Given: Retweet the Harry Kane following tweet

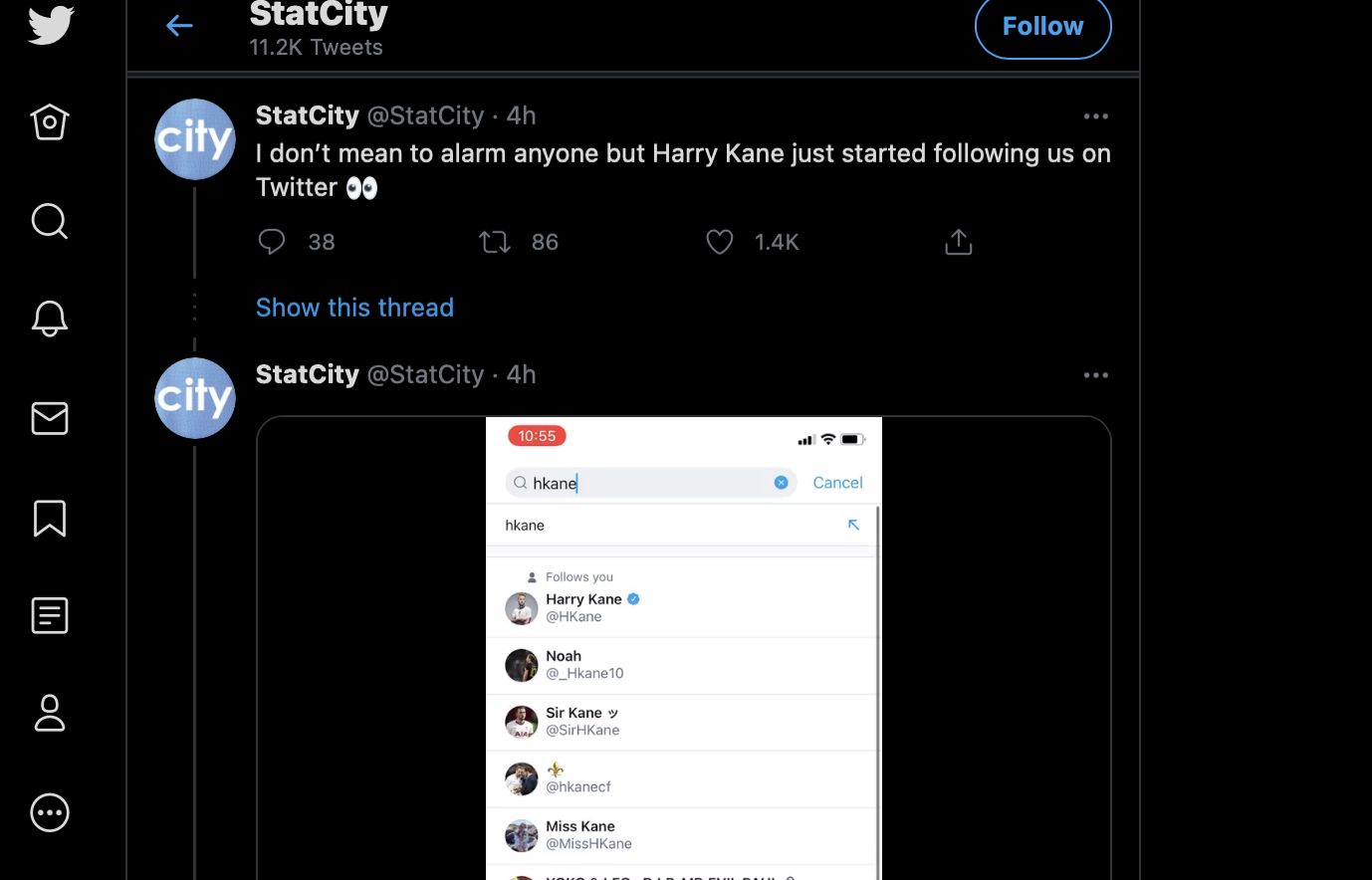Looking at the screenshot, I should tap(495, 242).
